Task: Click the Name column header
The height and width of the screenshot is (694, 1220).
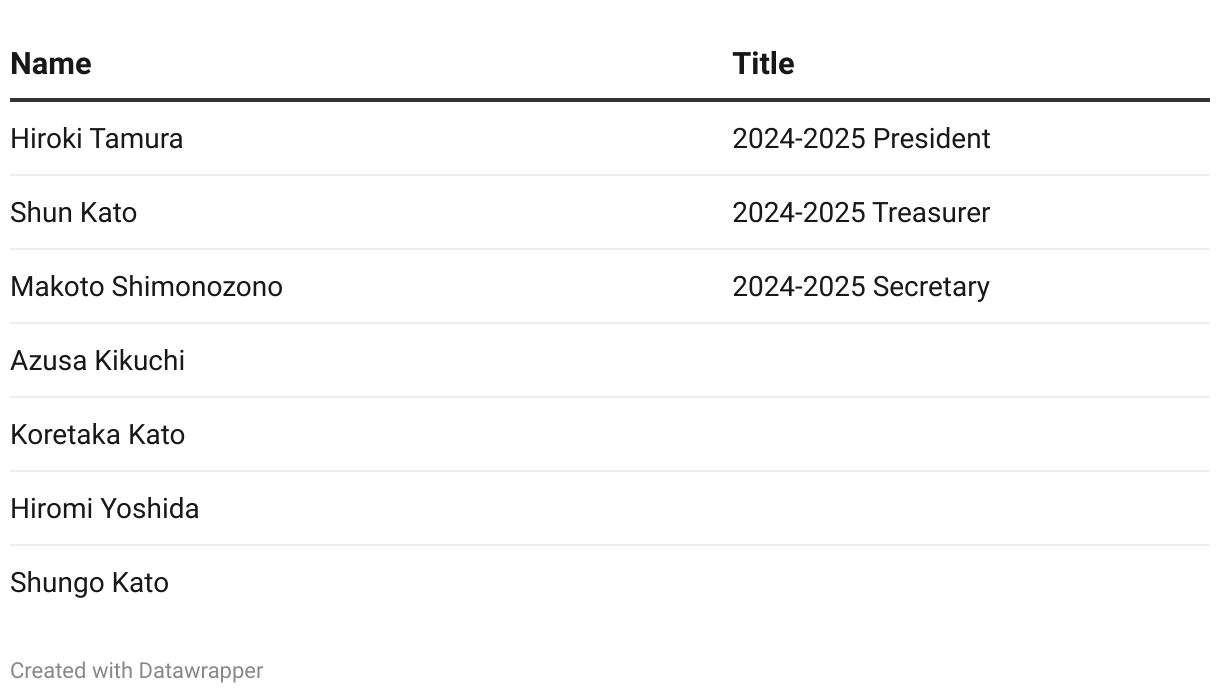Action: tap(51, 64)
